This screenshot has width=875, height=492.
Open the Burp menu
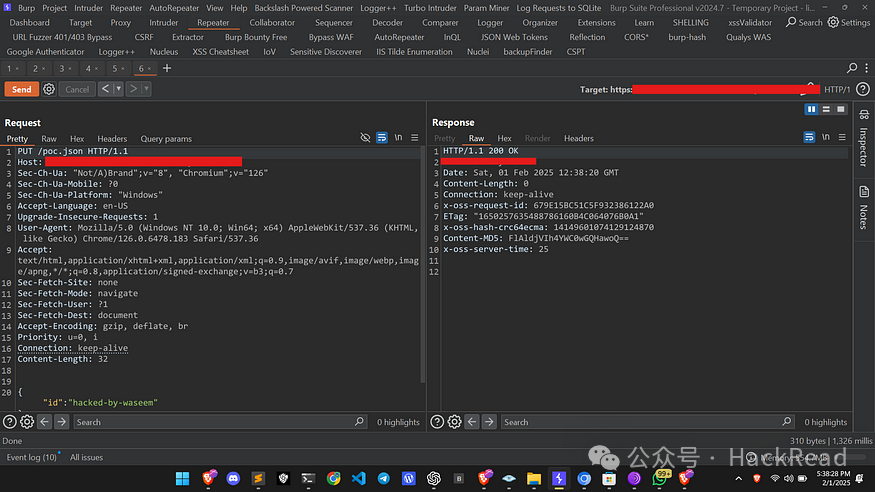point(26,8)
